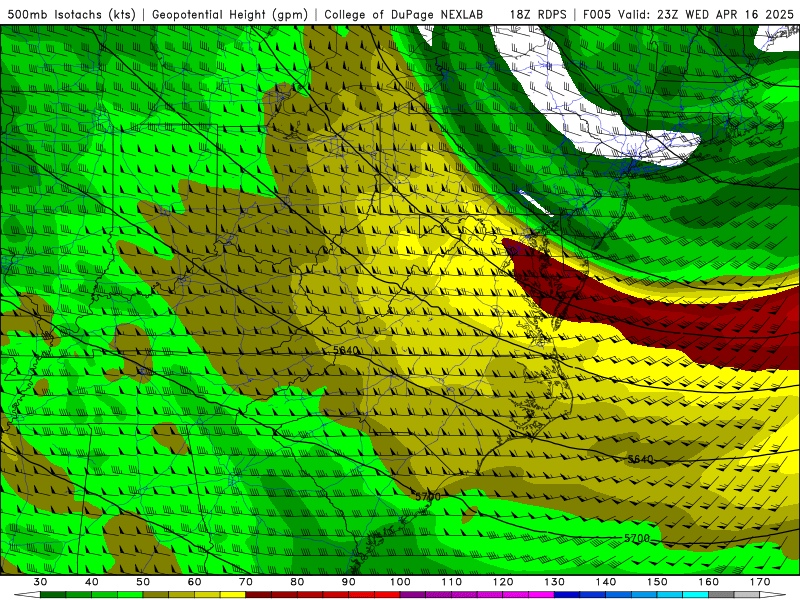800x600 pixels.
Task: Click the 100 value on the color scale
Action: (401, 582)
